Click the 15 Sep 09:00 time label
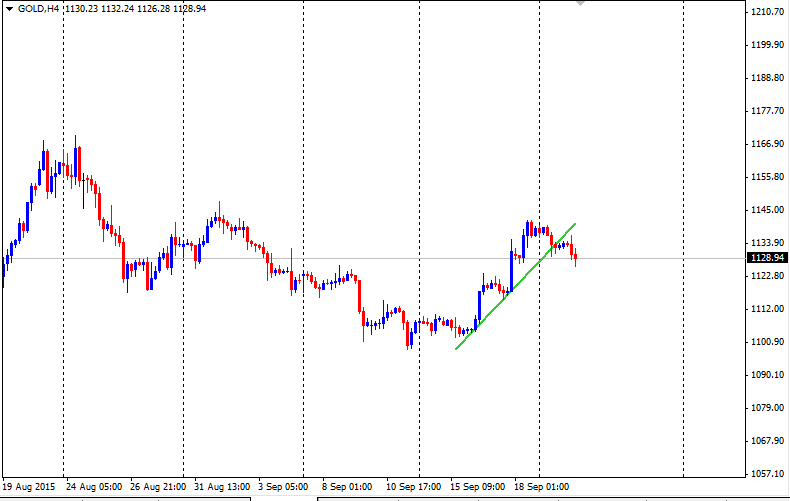 [478, 487]
